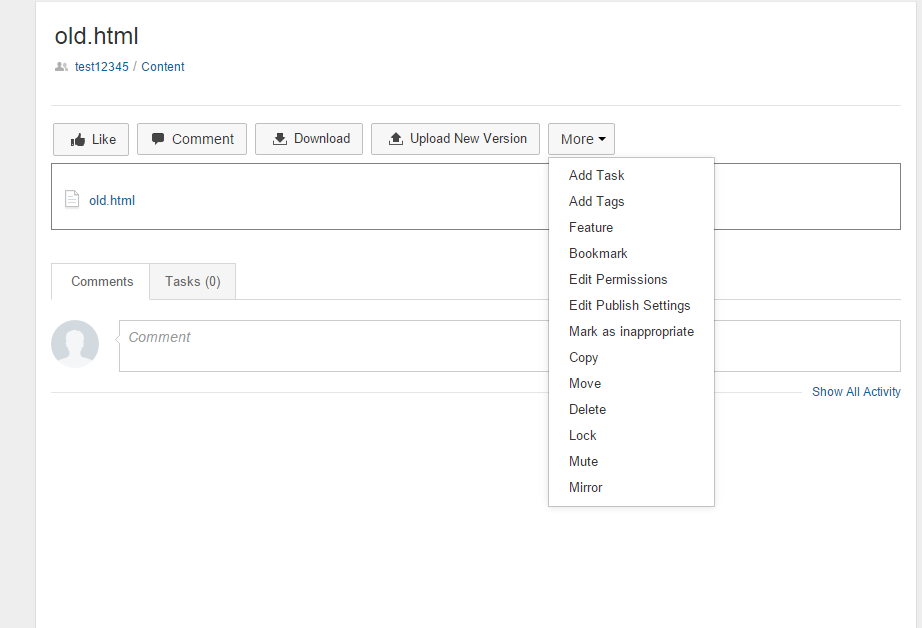The width and height of the screenshot is (922, 628).
Task: Click the Show All Activity link
Action: [x=856, y=392]
